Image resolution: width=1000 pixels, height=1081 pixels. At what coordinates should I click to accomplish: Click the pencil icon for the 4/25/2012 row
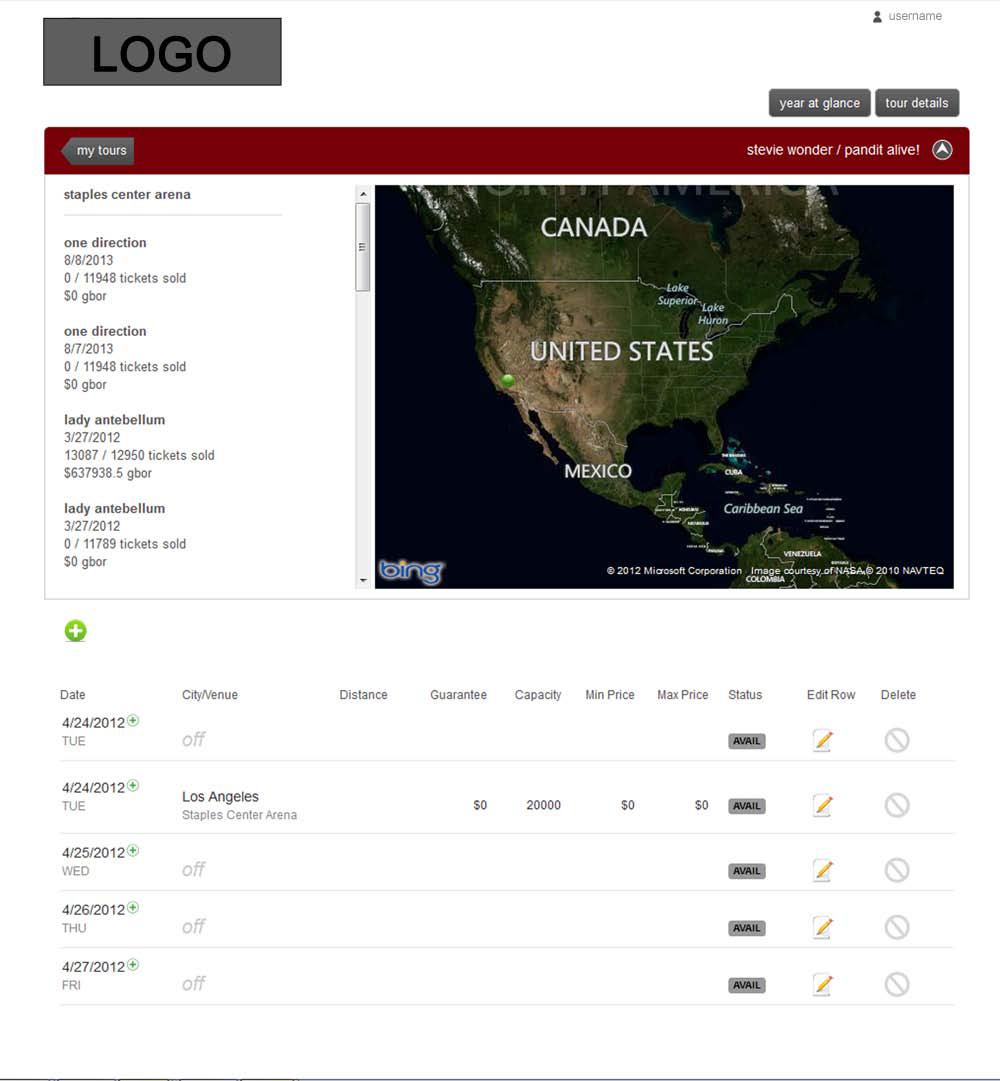[823, 870]
